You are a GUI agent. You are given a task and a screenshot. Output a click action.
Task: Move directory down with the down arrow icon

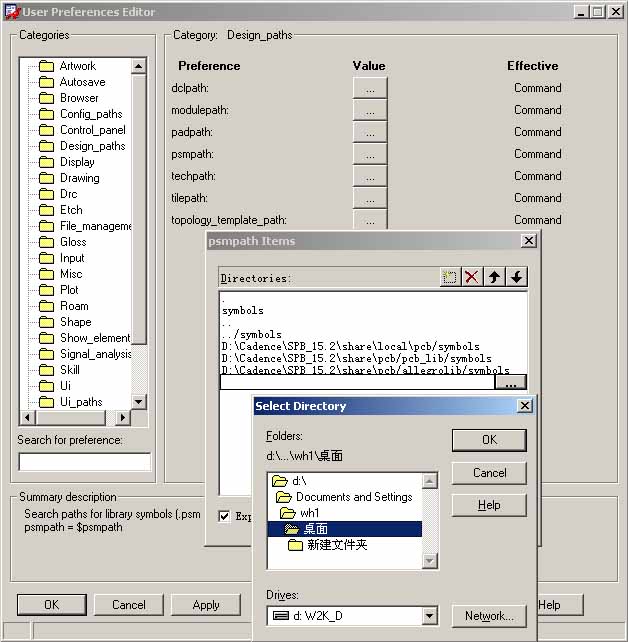[516, 277]
